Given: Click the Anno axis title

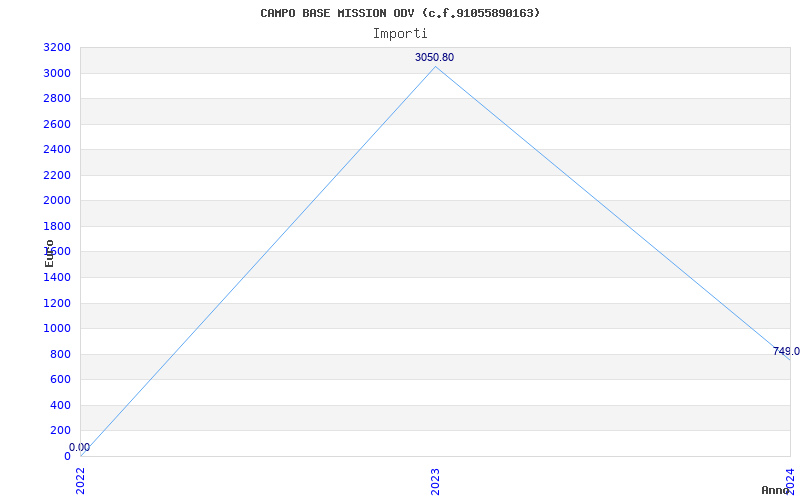Looking at the screenshot, I should point(775,490).
